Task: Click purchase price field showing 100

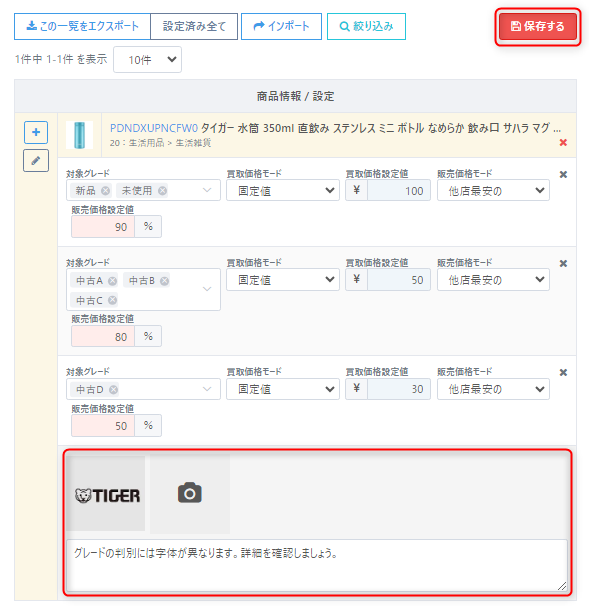Action: [x=399, y=190]
